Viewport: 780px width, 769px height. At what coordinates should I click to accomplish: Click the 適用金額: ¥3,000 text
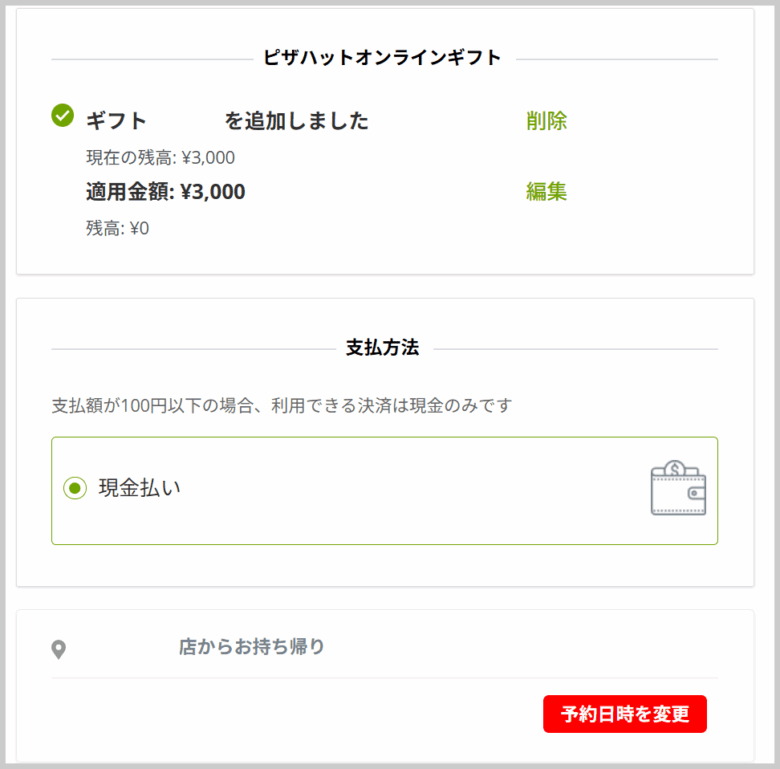166,192
